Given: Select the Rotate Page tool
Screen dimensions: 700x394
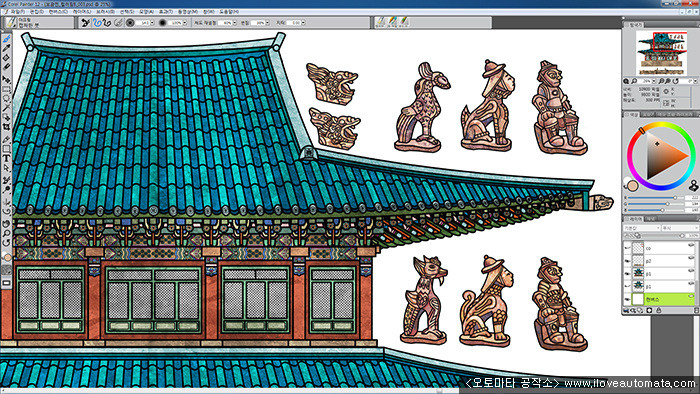Looking at the screenshot, I should pyautogui.click(x=6, y=242).
